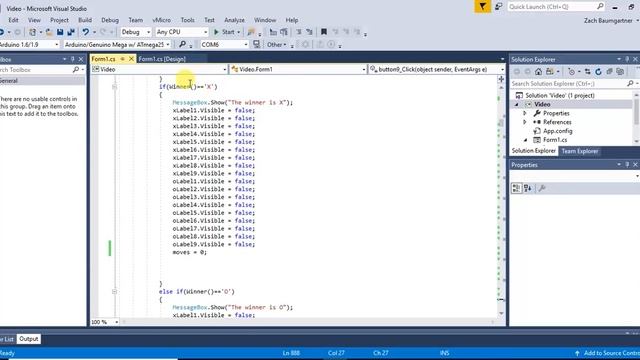Toggle bookmark using the bookmark icon
The height and width of the screenshot is (360, 640).
point(324,32)
